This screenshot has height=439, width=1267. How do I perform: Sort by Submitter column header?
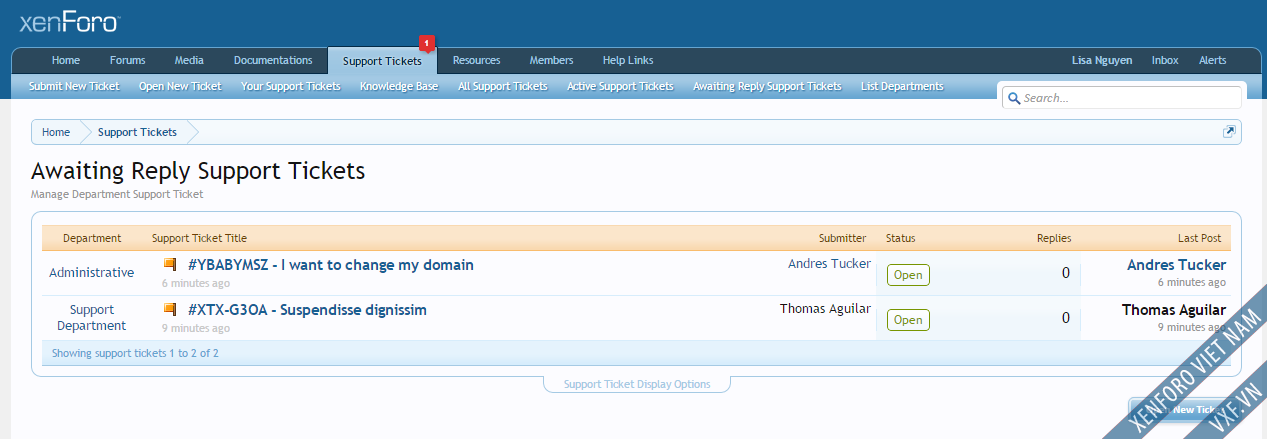tap(842, 238)
